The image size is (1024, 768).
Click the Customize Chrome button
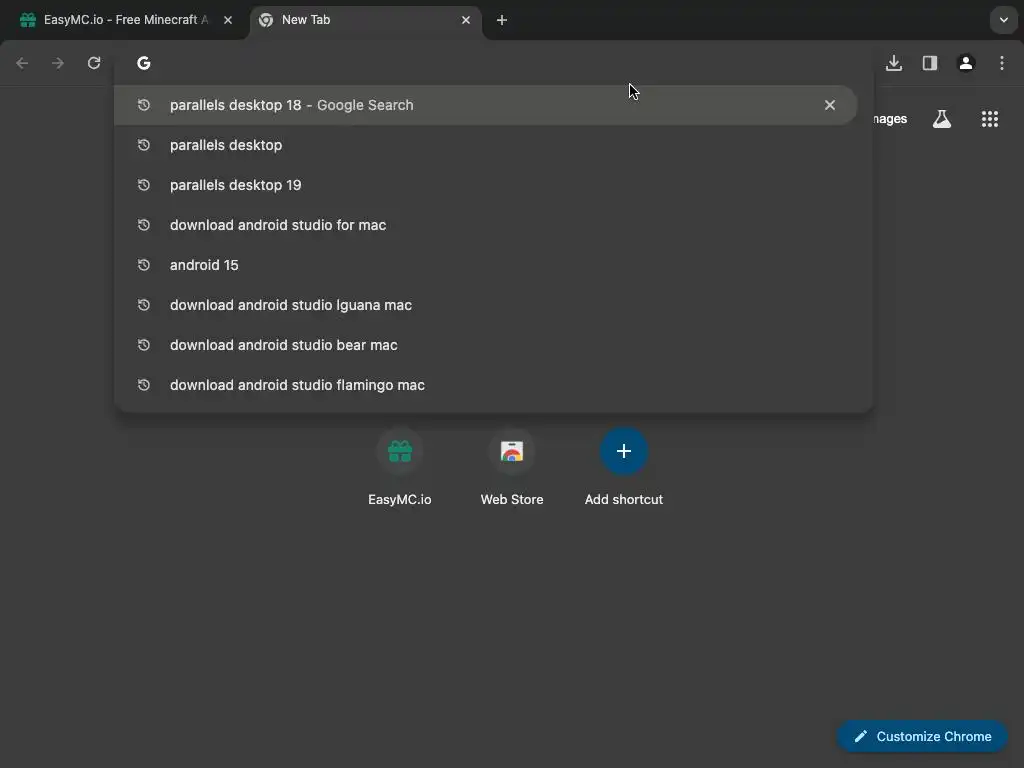click(923, 736)
